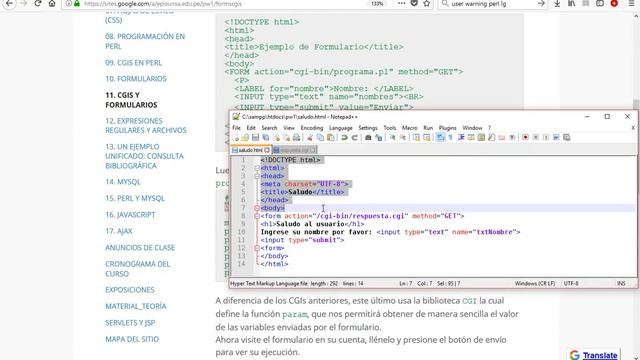
Task: Click the Zoom In icon in Notepad++
Action: tap(392, 138)
